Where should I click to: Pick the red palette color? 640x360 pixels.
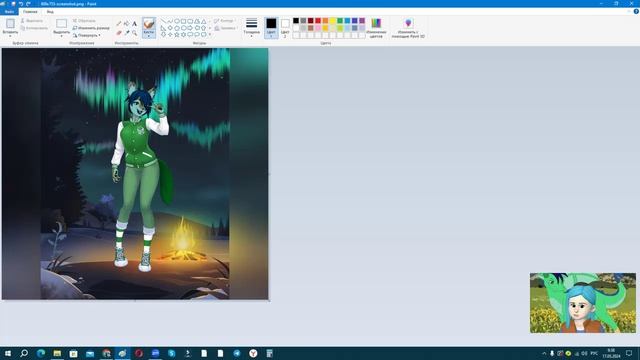click(318, 20)
